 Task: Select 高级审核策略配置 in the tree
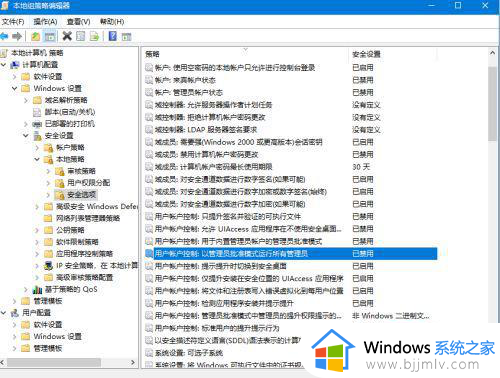[84, 277]
